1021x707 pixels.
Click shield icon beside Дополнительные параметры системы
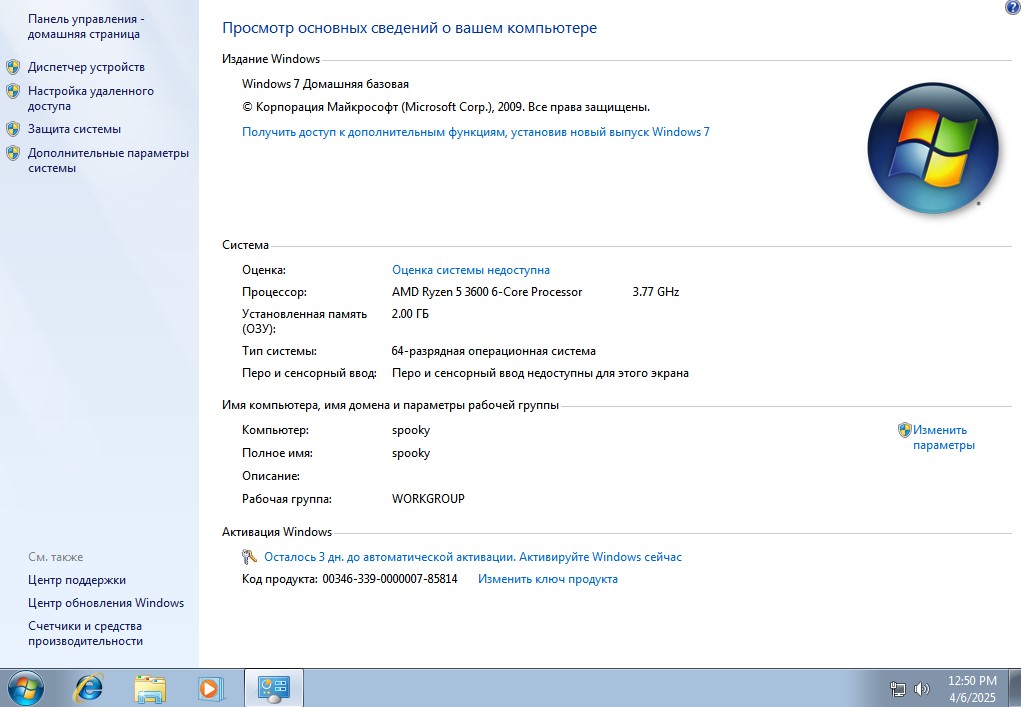[13, 153]
